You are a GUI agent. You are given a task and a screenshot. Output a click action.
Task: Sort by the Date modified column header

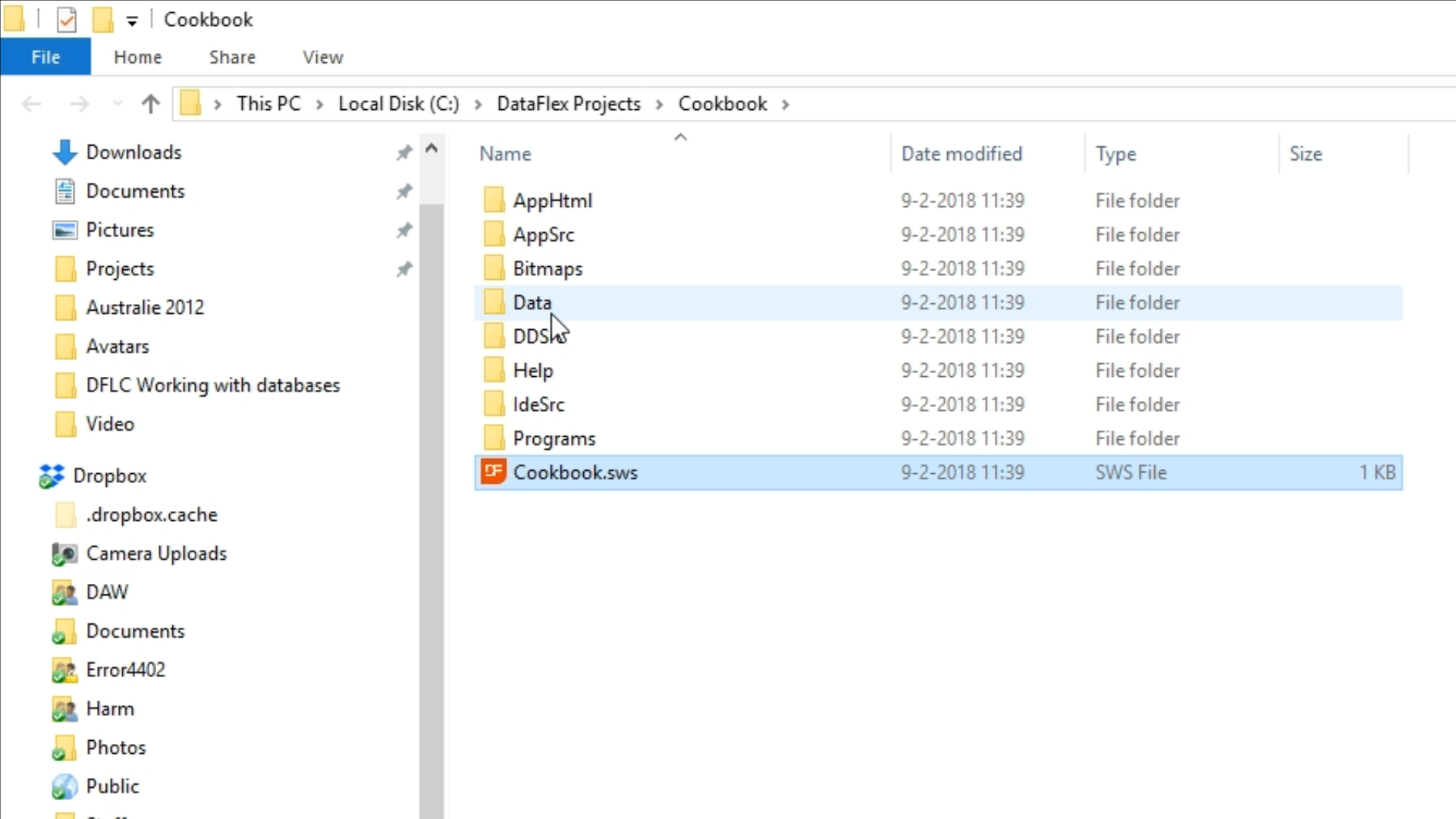(961, 154)
